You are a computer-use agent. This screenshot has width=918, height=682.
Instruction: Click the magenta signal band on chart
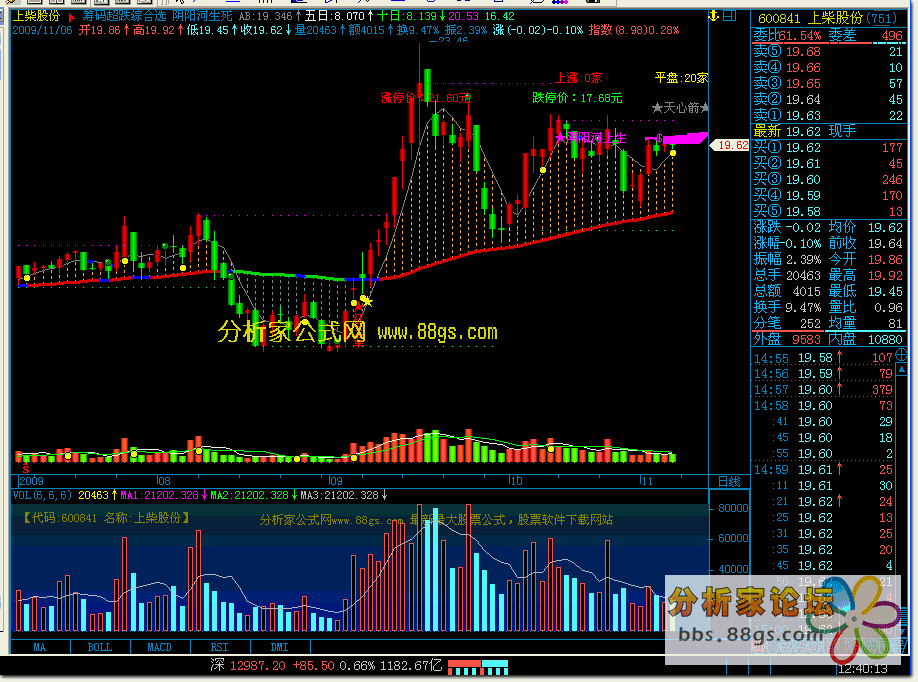point(682,137)
